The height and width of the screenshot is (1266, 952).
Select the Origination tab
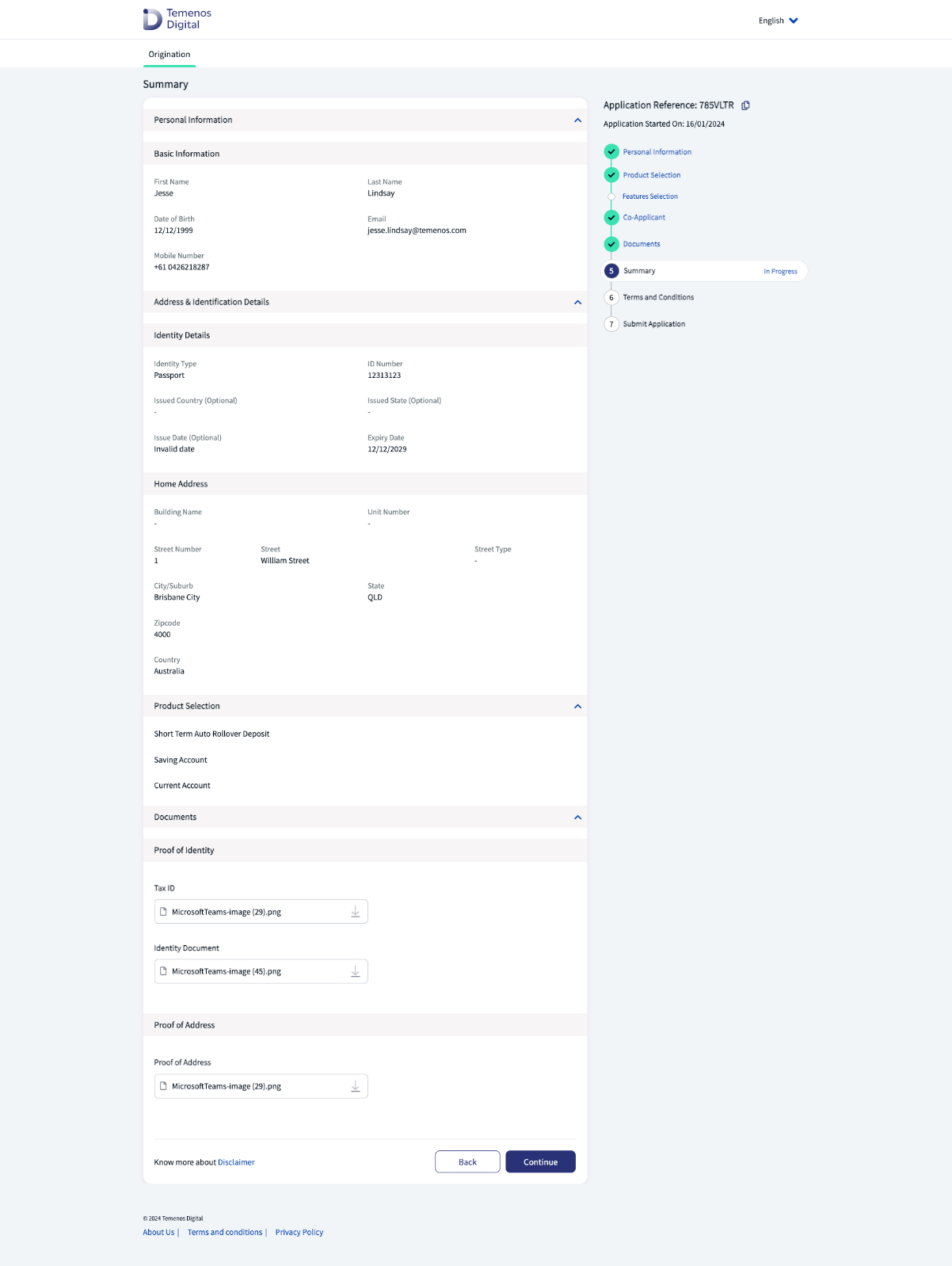(x=169, y=55)
